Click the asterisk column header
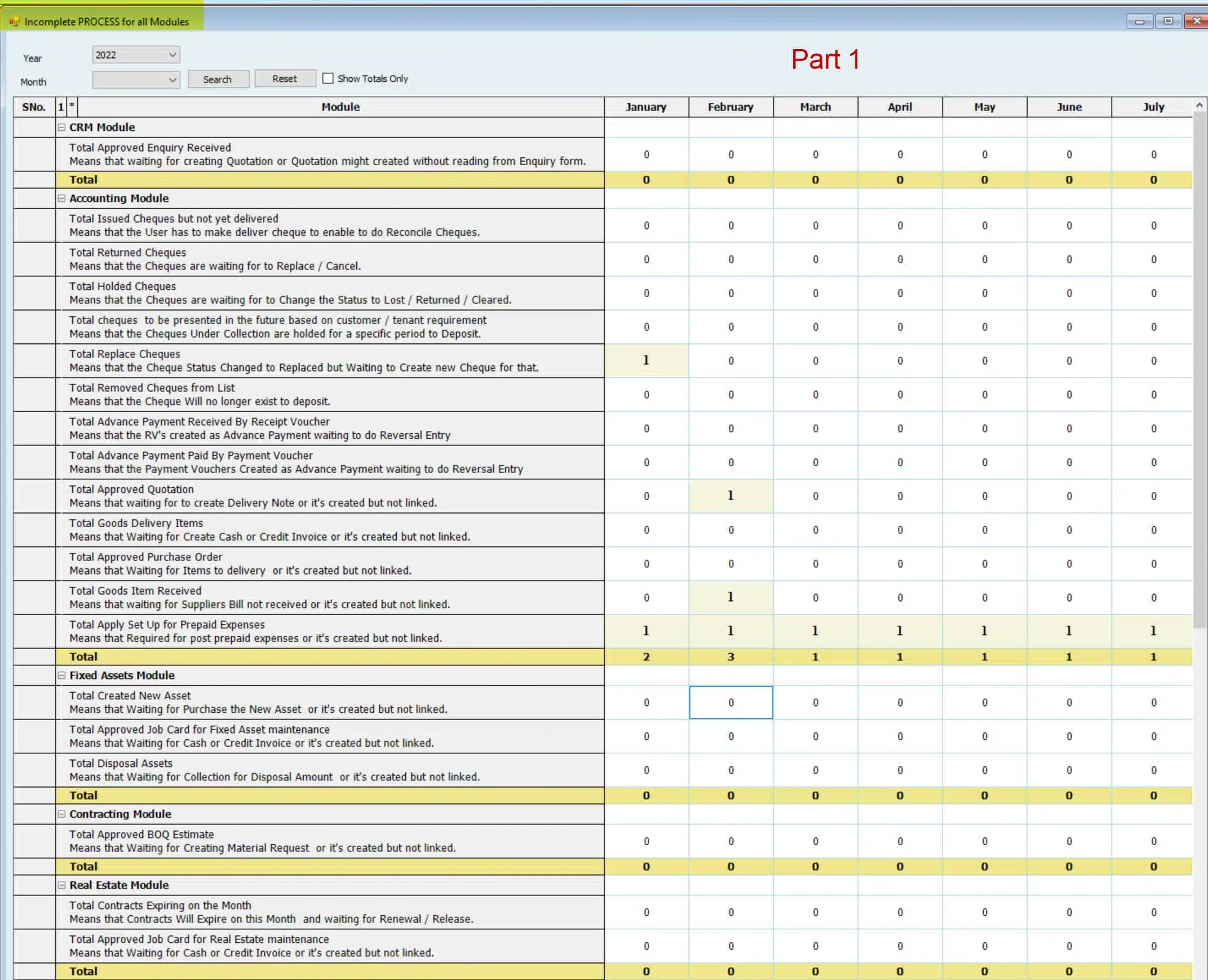Viewport: 1208px width, 980px height. coord(72,107)
